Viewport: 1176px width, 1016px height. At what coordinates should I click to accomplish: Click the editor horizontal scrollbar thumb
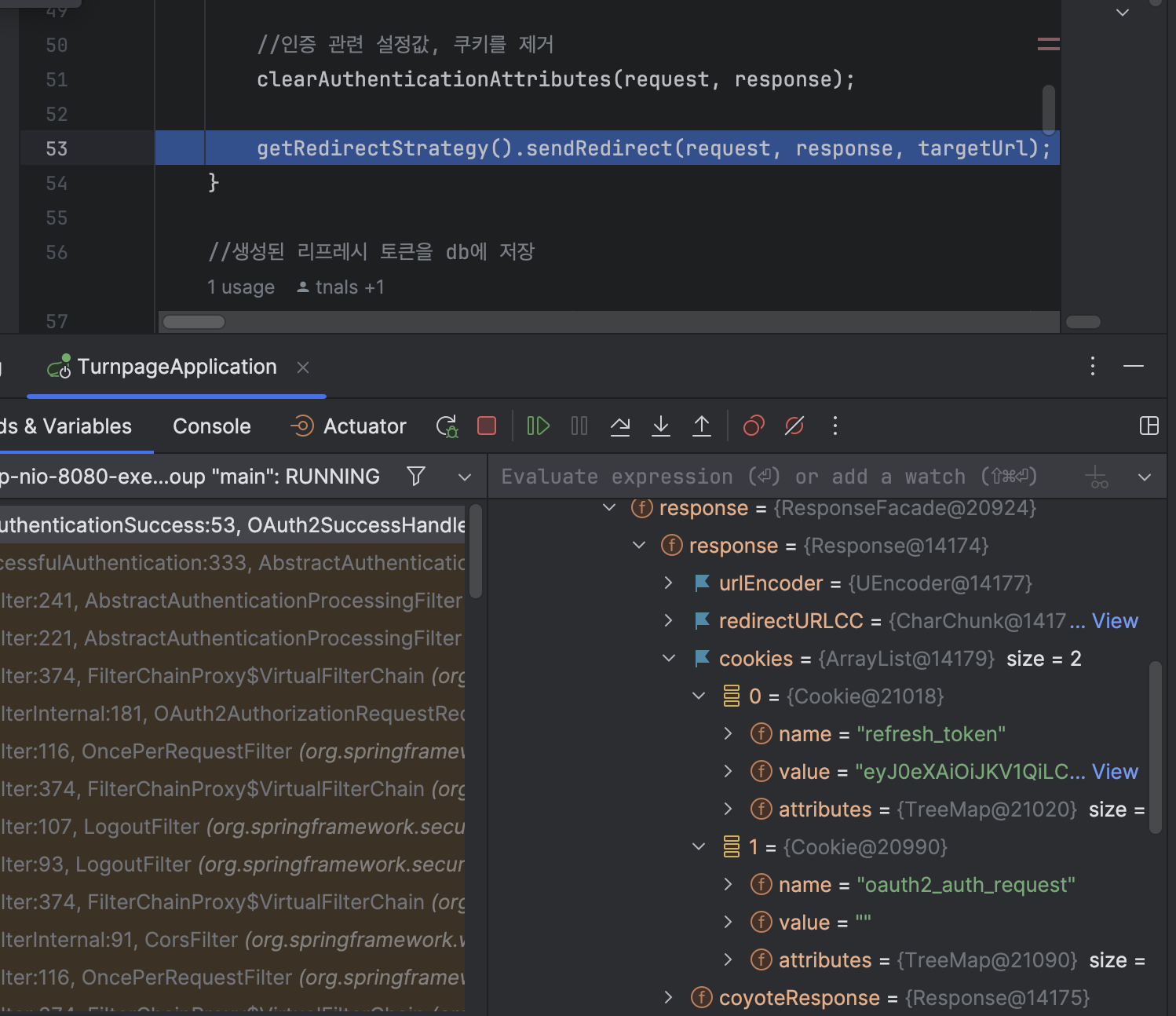(x=194, y=322)
